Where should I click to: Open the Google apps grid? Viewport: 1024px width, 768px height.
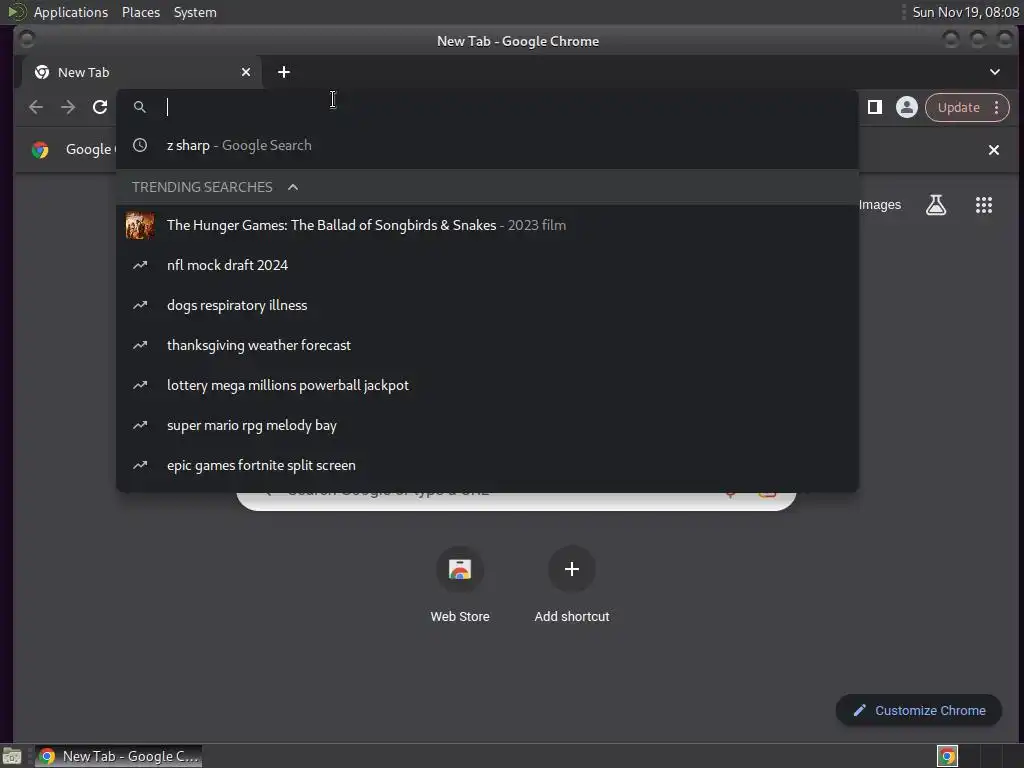pos(984,205)
